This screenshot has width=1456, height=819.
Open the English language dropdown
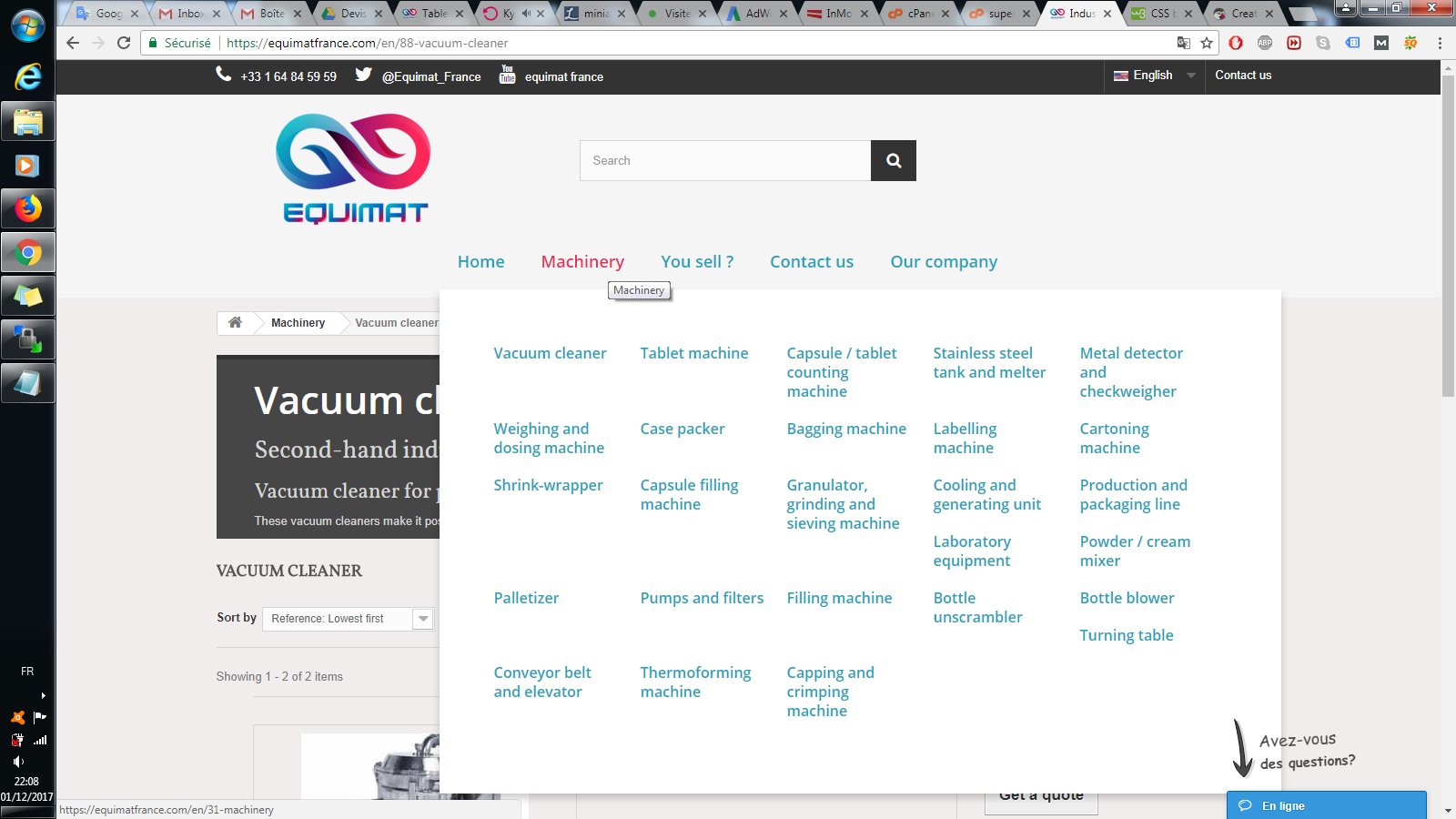point(1154,76)
